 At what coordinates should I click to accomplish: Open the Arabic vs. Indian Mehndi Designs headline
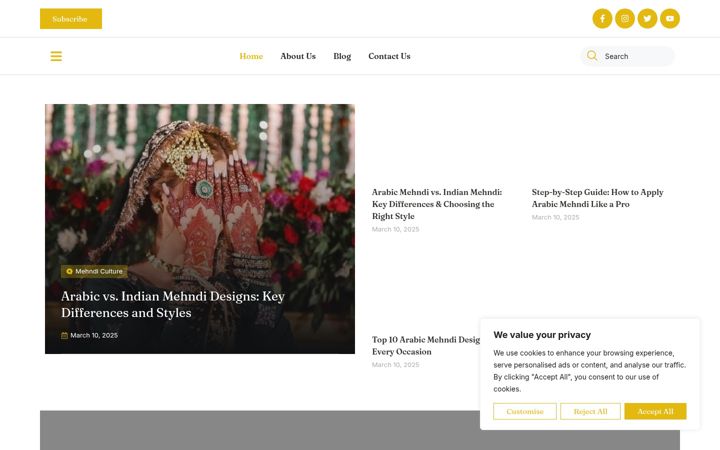point(173,304)
